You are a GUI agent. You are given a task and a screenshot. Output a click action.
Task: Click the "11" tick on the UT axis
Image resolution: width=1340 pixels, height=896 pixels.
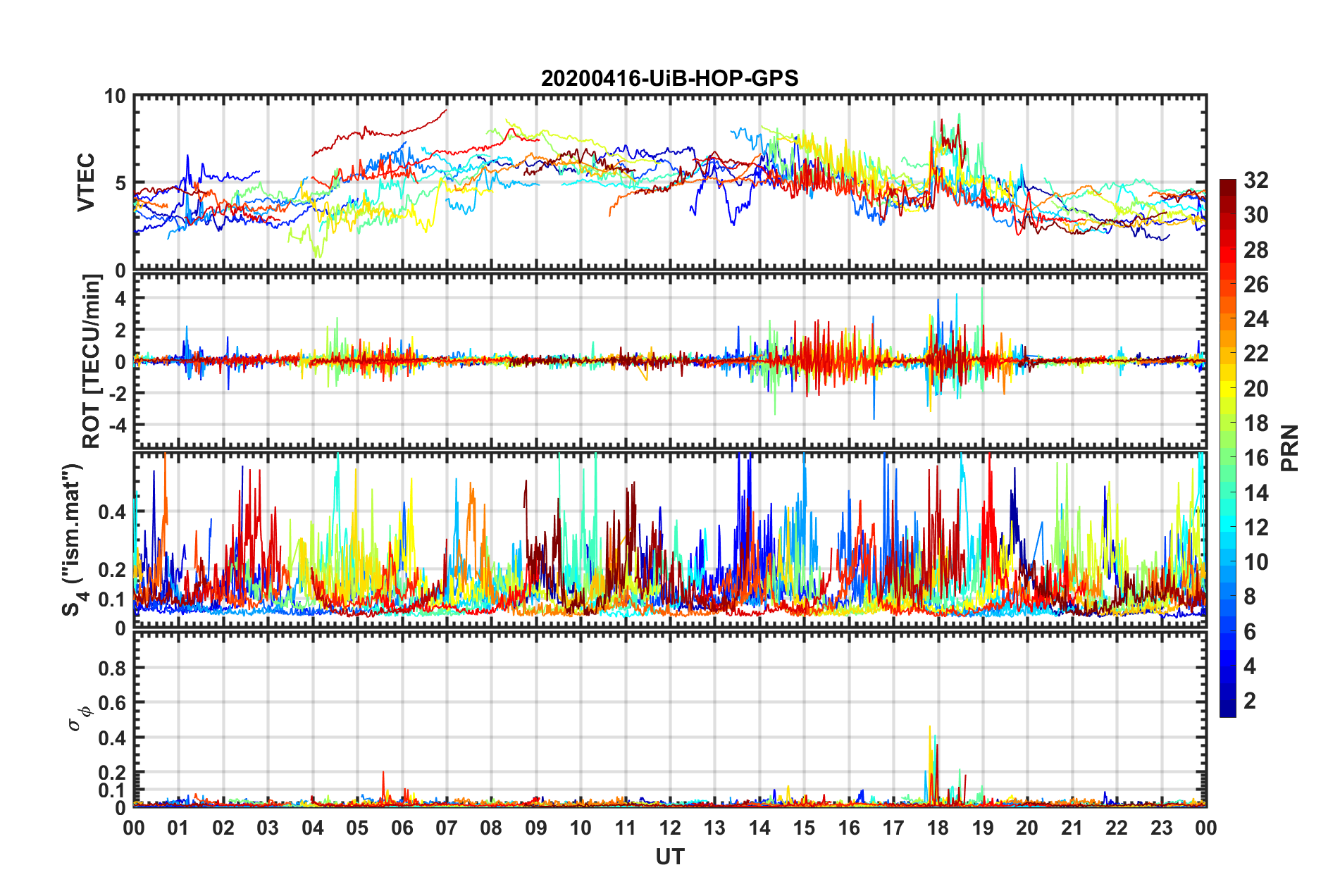pyautogui.click(x=626, y=828)
